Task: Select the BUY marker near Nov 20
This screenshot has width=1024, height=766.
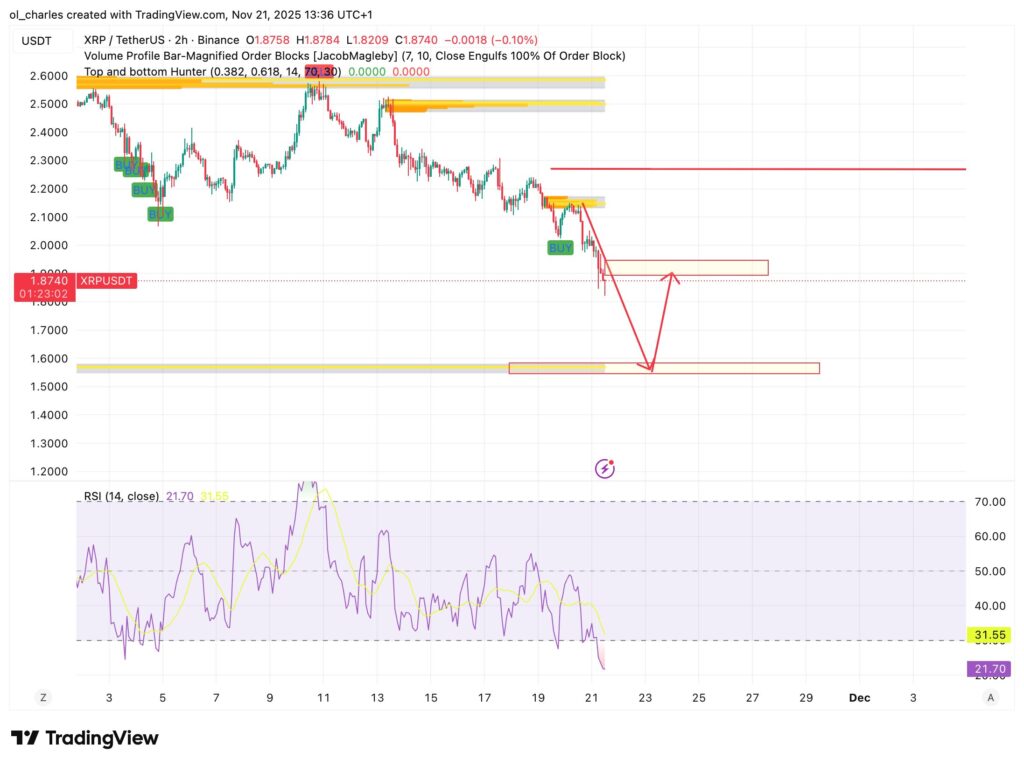Action: tap(560, 247)
